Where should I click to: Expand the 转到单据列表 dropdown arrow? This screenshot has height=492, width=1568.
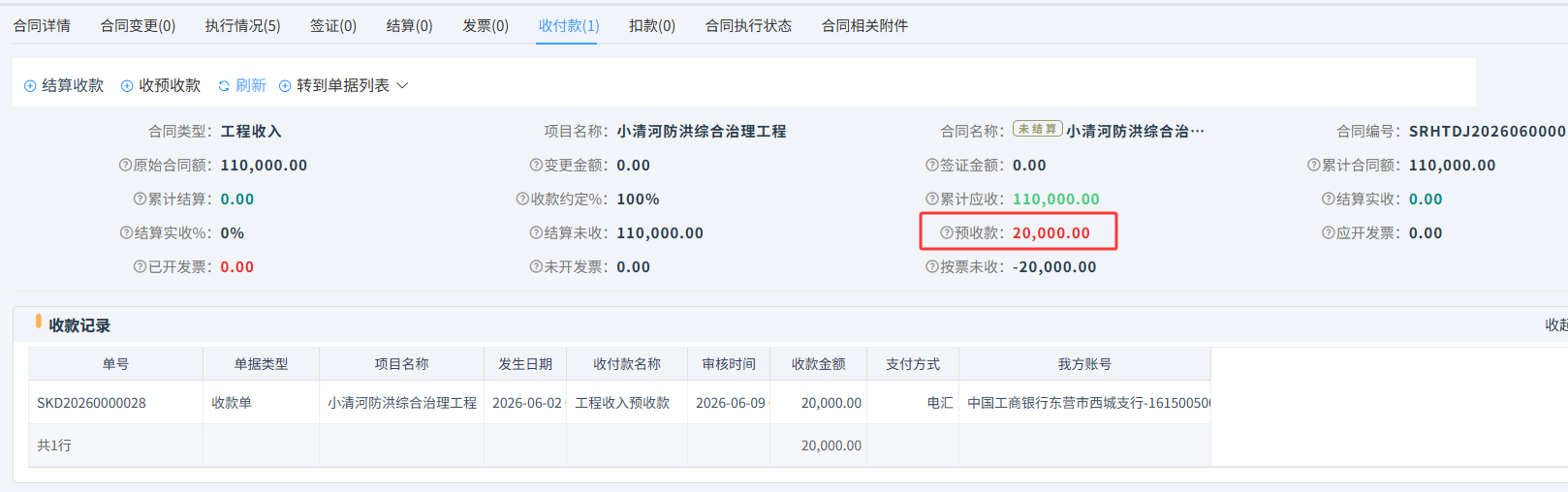[402, 86]
